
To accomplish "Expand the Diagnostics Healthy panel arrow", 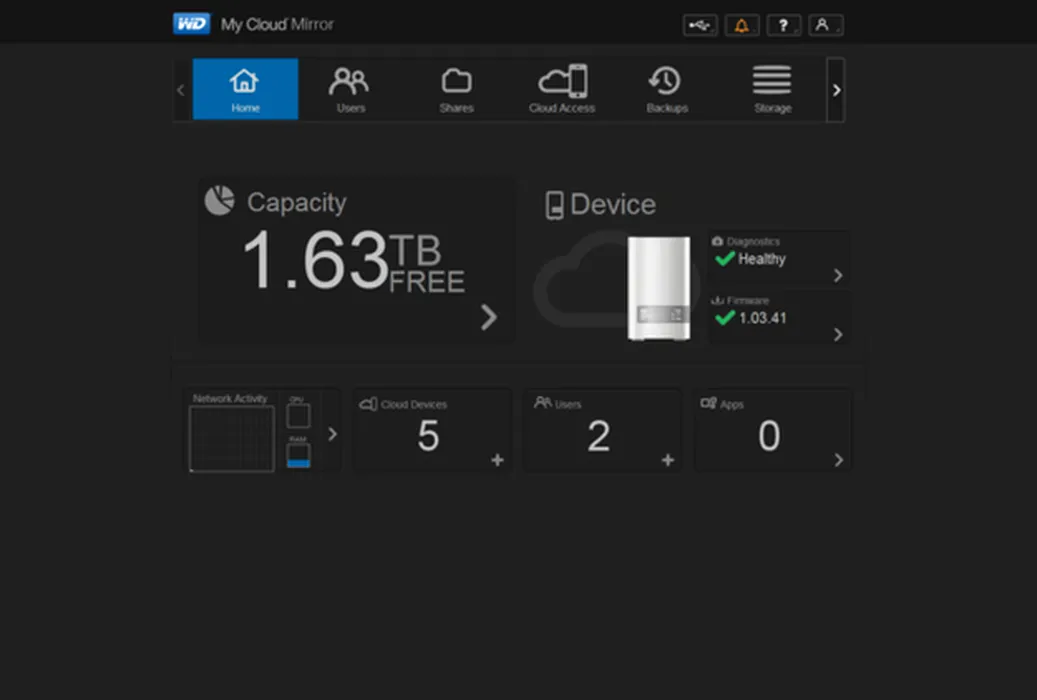I will click(x=838, y=276).
